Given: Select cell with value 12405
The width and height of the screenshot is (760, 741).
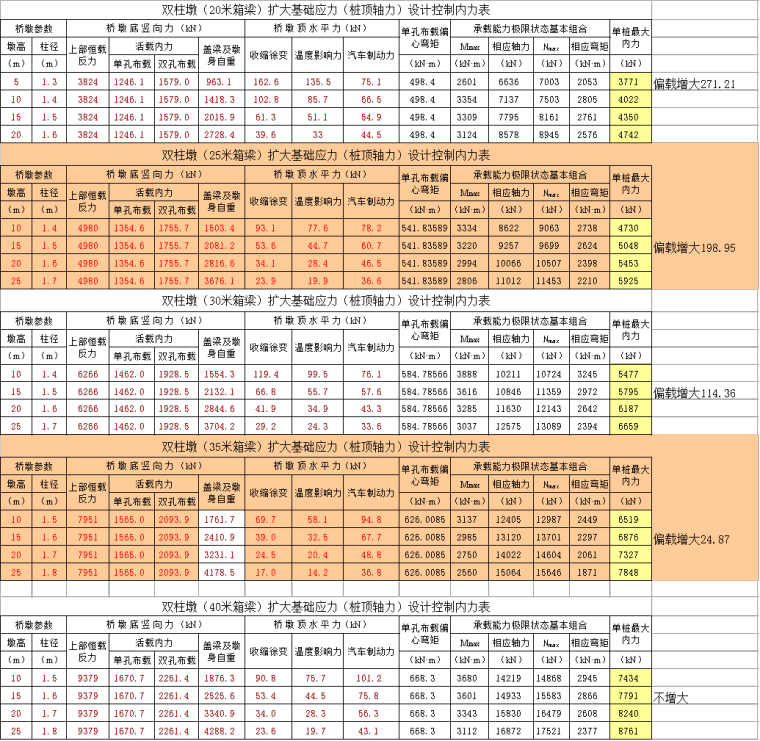Looking at the screenshot, I should tap(507, 520).
